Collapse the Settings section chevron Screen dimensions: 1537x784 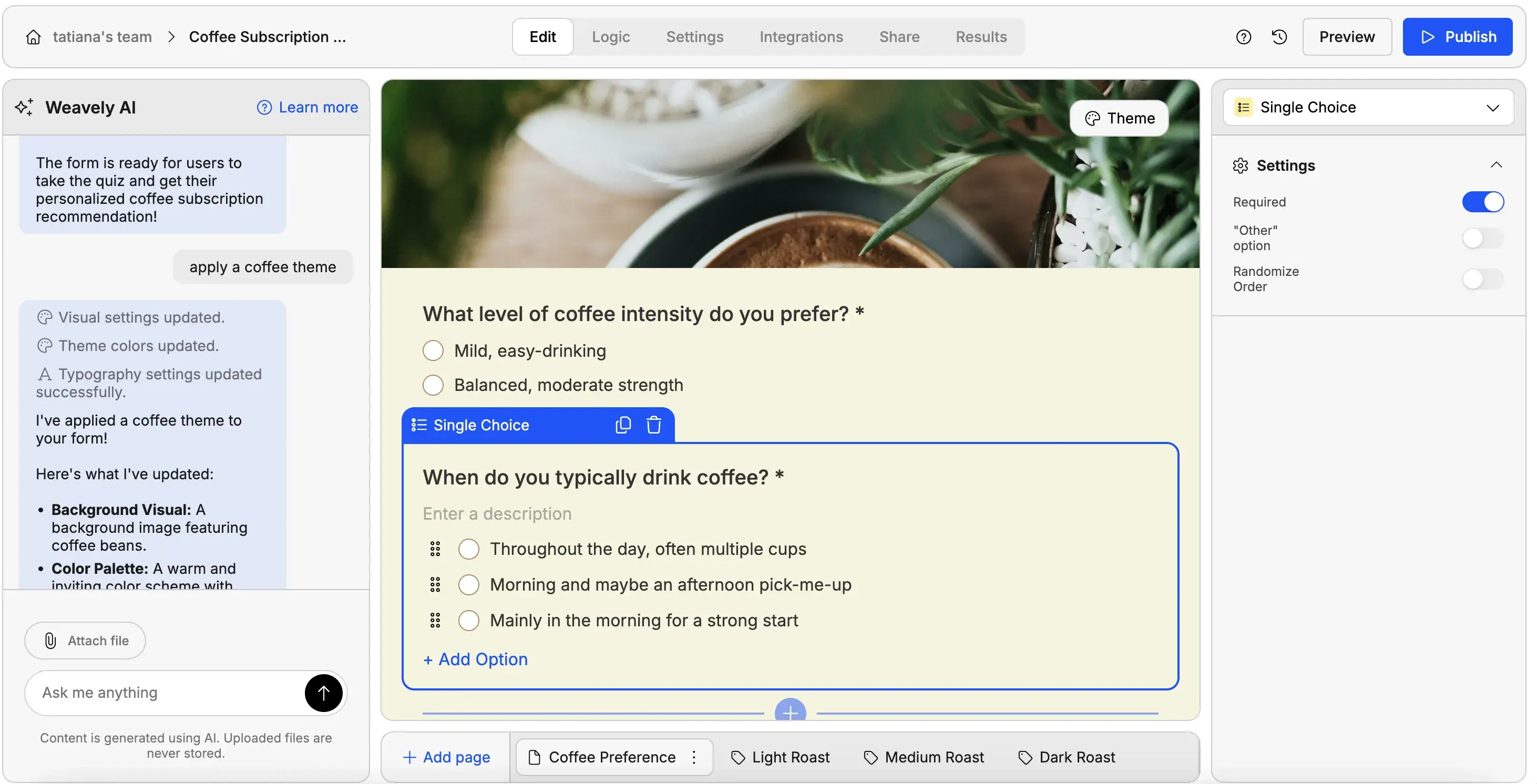(x=1496, y=166)
